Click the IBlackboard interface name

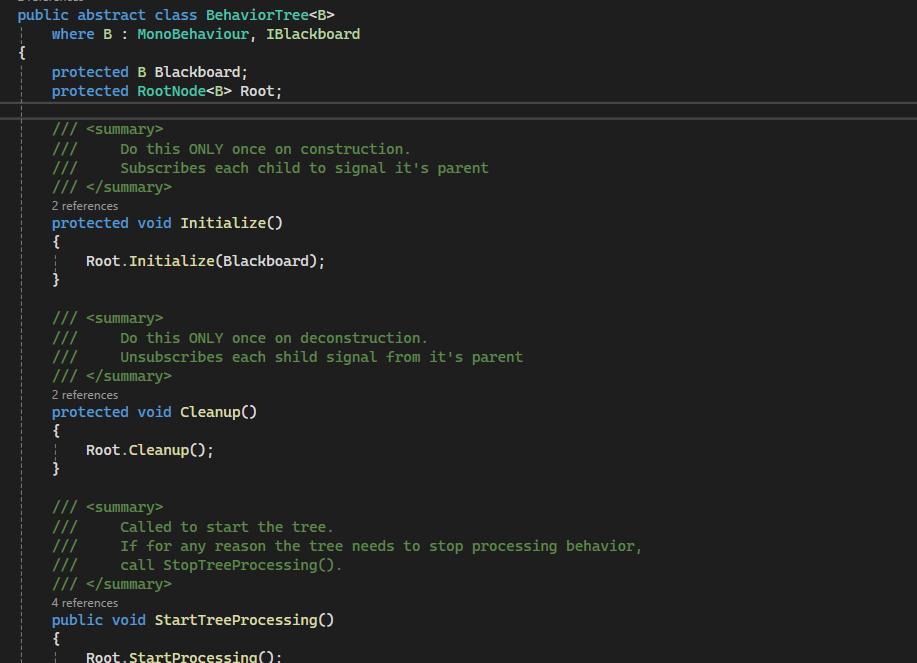click(x=313, y=34)
